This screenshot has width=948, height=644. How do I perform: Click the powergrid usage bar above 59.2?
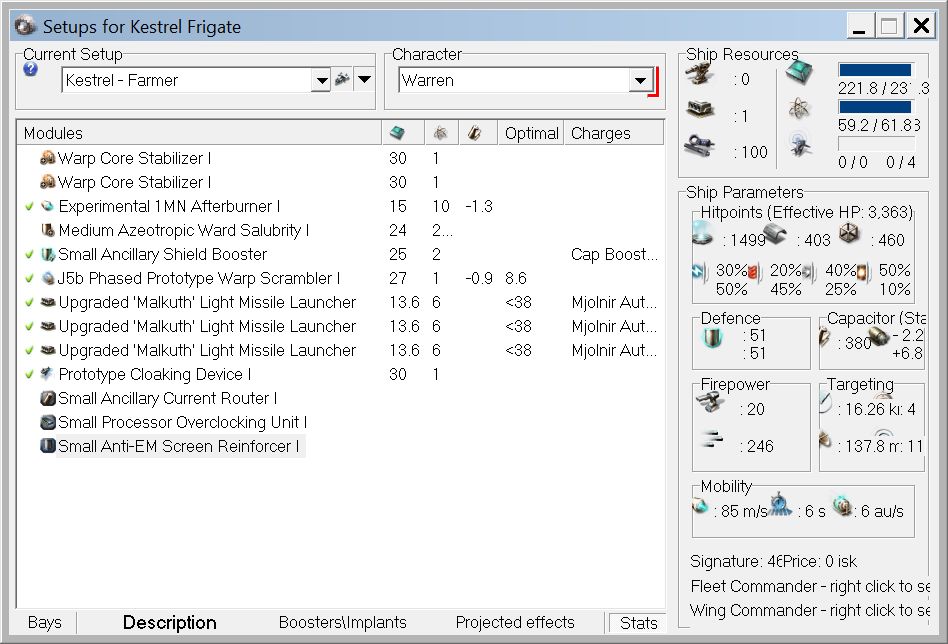click(876, 107)
